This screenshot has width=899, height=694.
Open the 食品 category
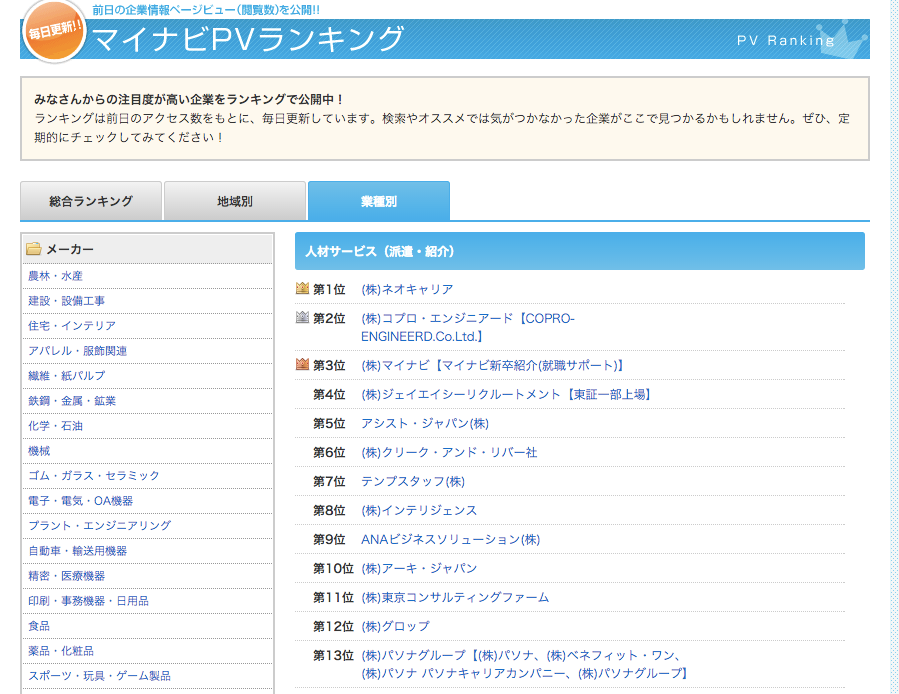click(x=39, y=626)
